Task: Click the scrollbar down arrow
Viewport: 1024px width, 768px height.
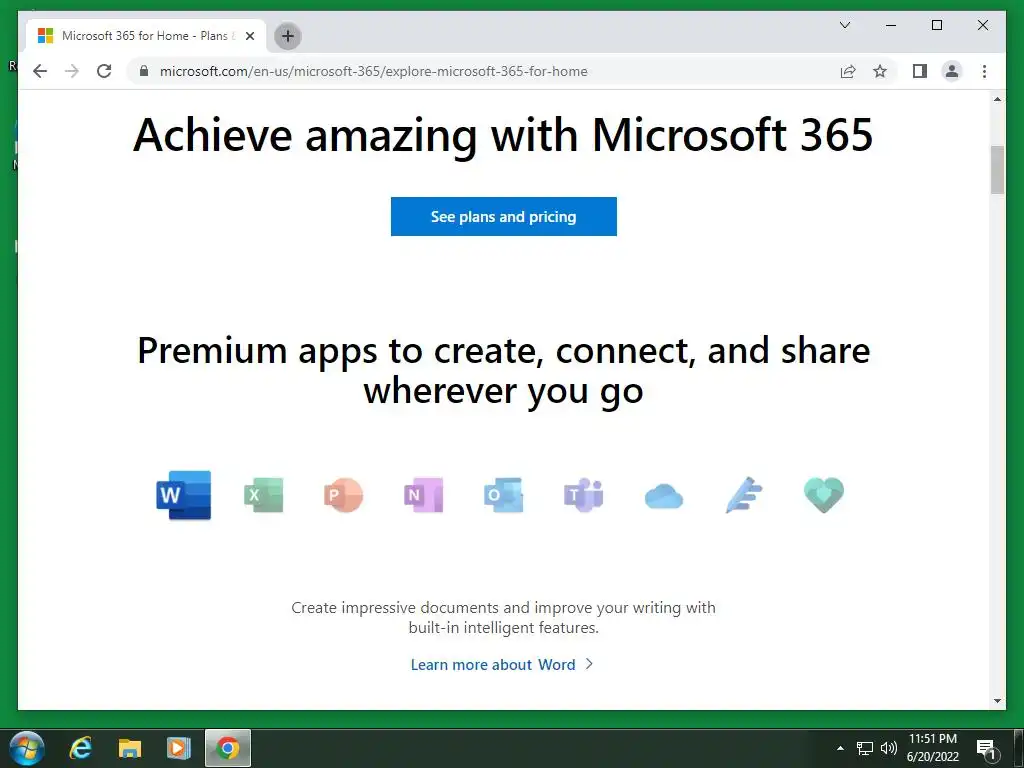Action: pos(997,701)
